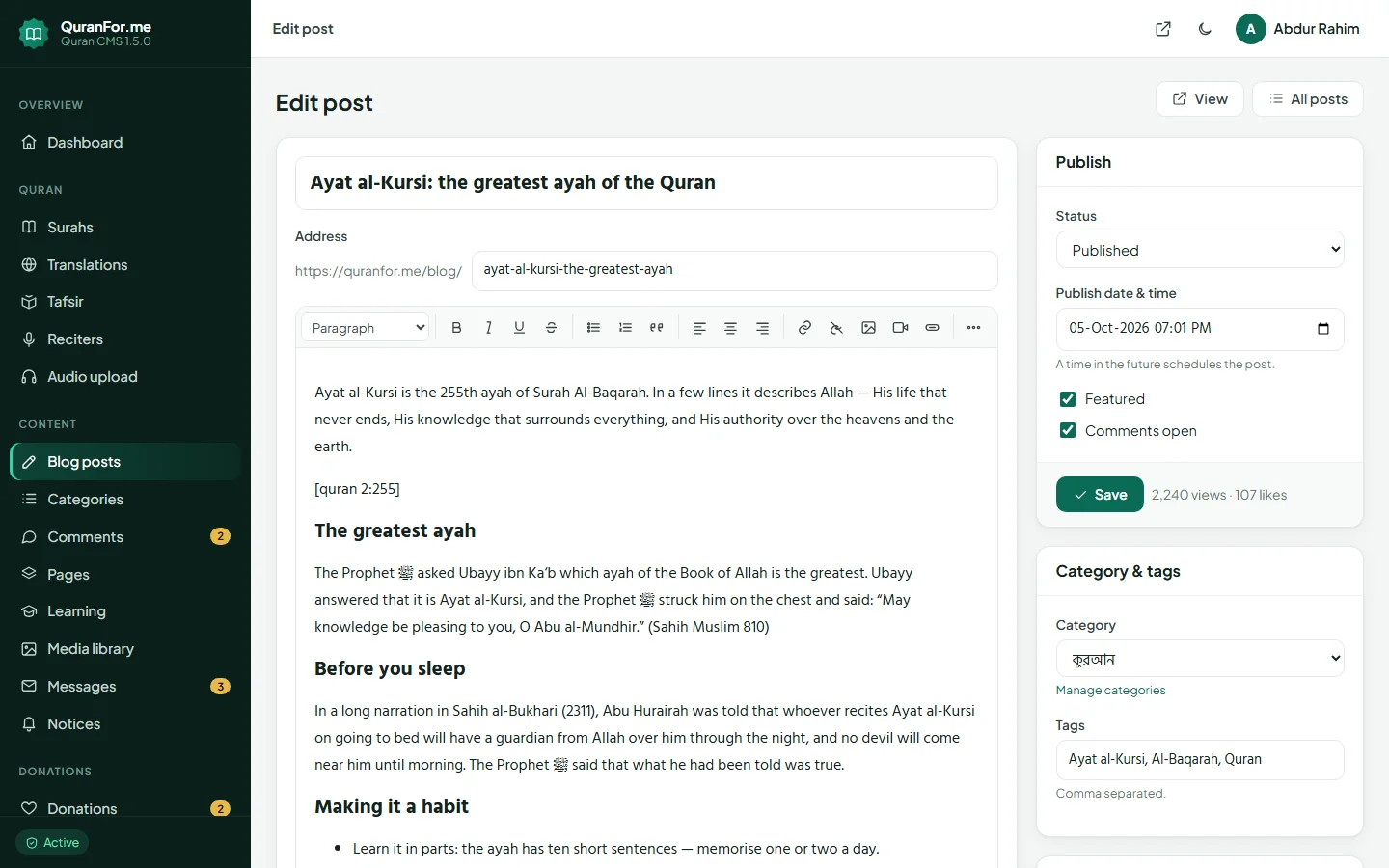1389x868 pixels.
Task: Open Messages in sidebar
Action: pos(125,687)
